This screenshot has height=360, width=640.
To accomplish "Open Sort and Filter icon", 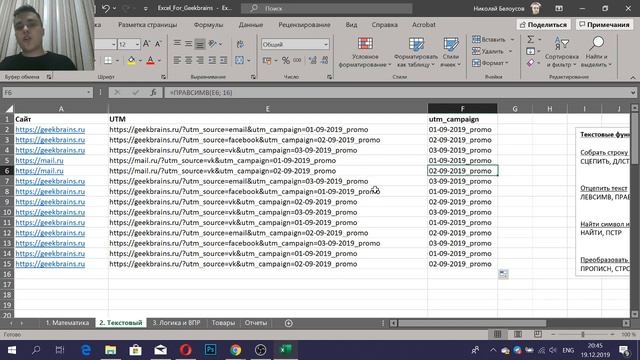I will (x=561, y=43).
